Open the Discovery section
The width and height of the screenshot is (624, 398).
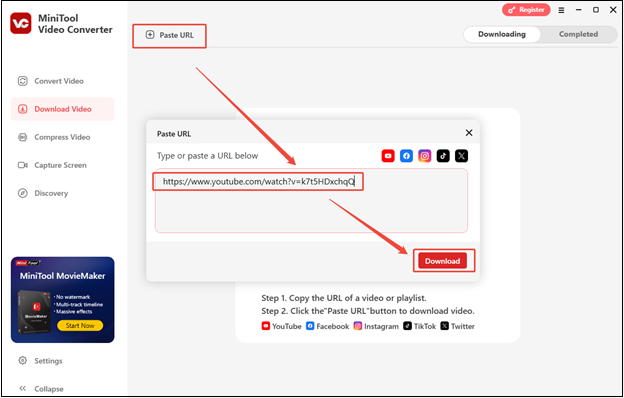pos(43,193)
